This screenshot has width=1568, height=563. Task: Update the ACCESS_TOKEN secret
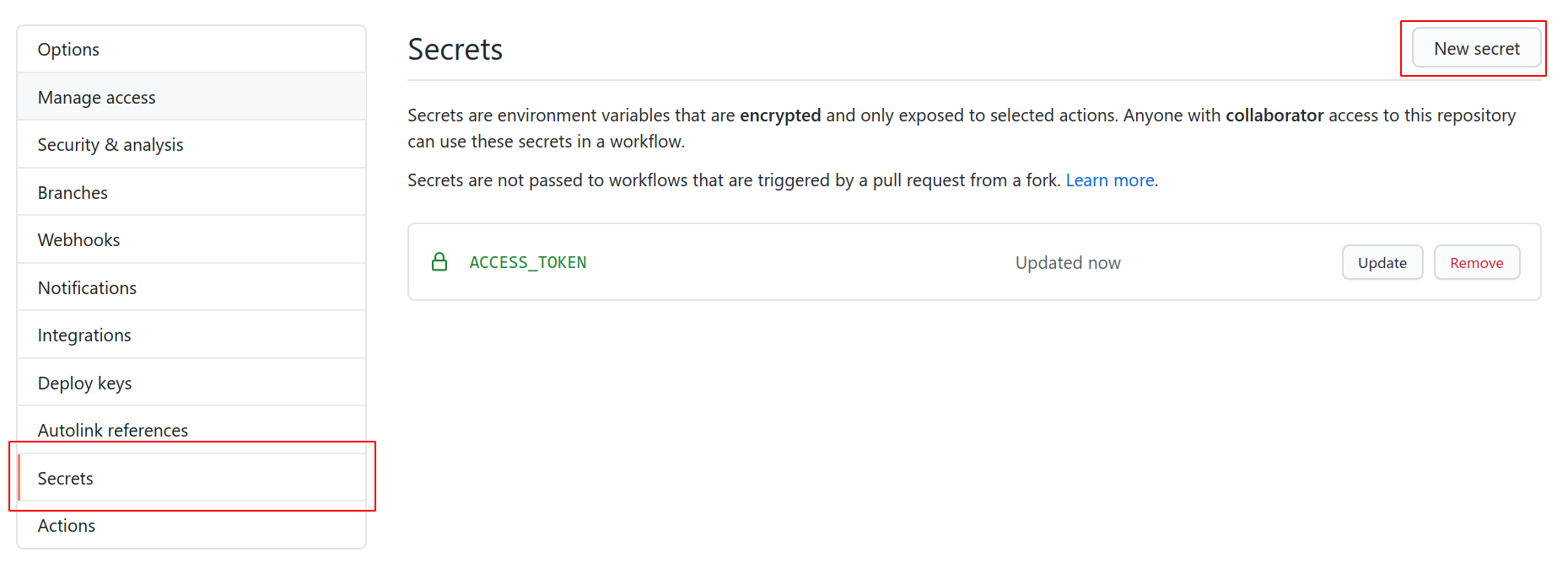coord(1382,263)
